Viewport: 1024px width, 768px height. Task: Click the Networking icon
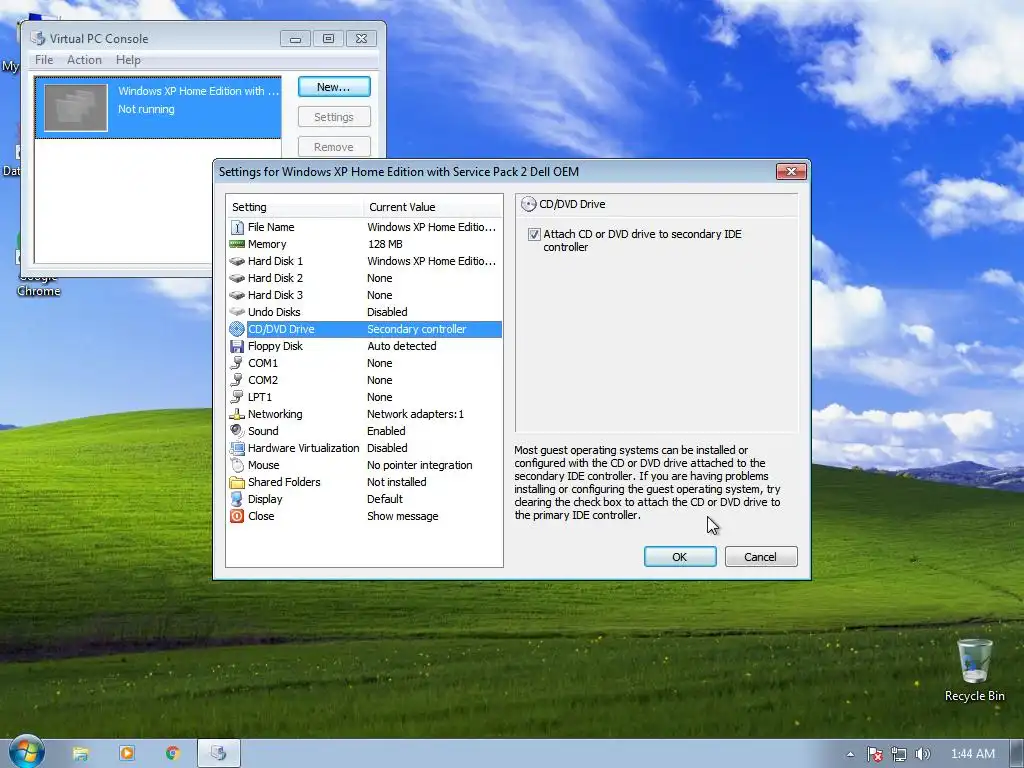pos(237,414)
